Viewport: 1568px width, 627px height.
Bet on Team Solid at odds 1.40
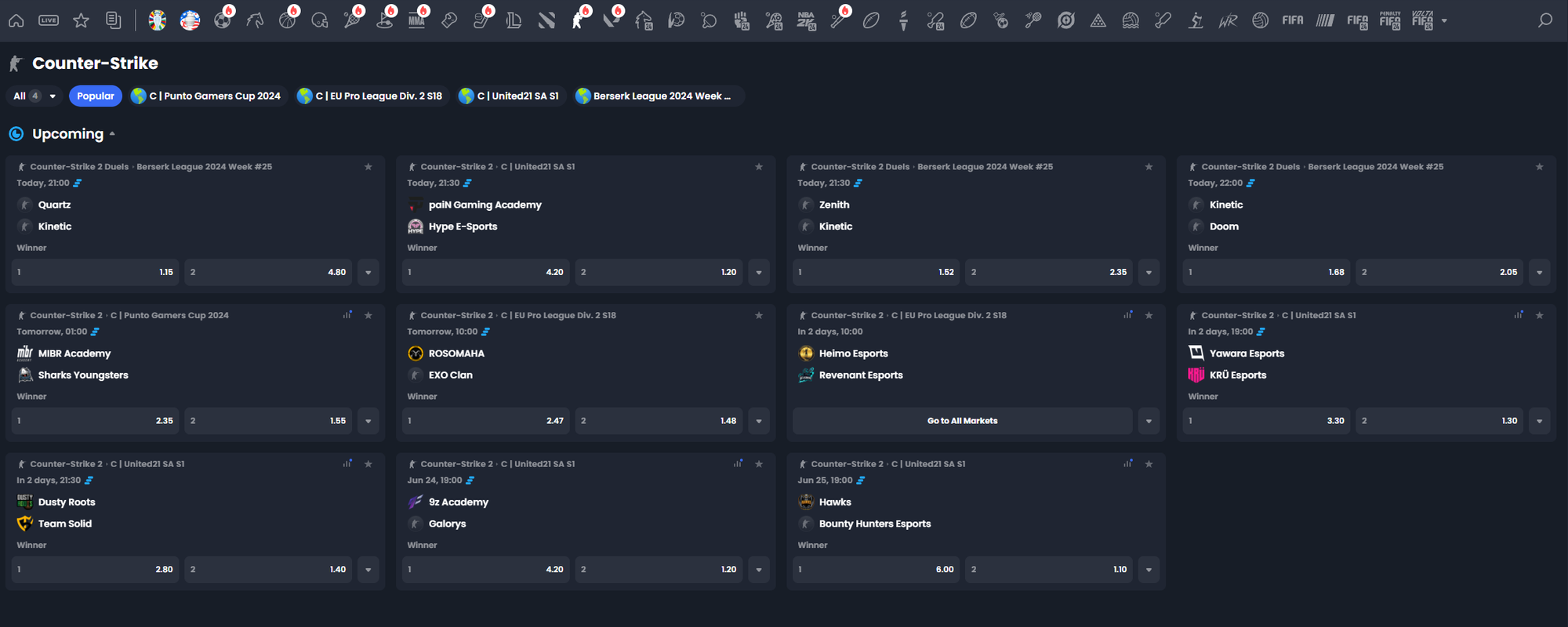269,570
